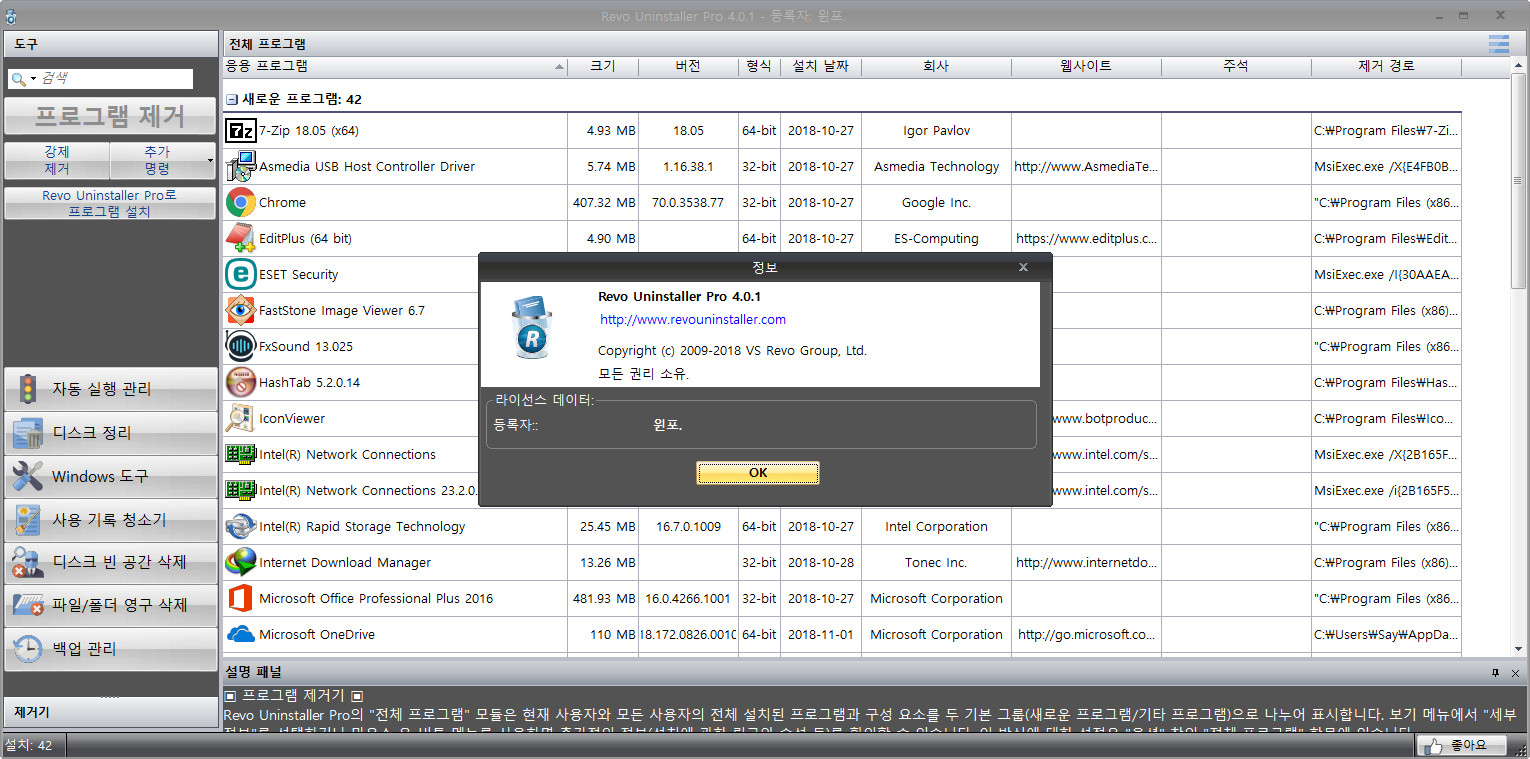The height and width of the screenshot is (759, 1530).
Task: Click the Asmedia USB Host Controller Driver icon
Action: coord(240,166)
